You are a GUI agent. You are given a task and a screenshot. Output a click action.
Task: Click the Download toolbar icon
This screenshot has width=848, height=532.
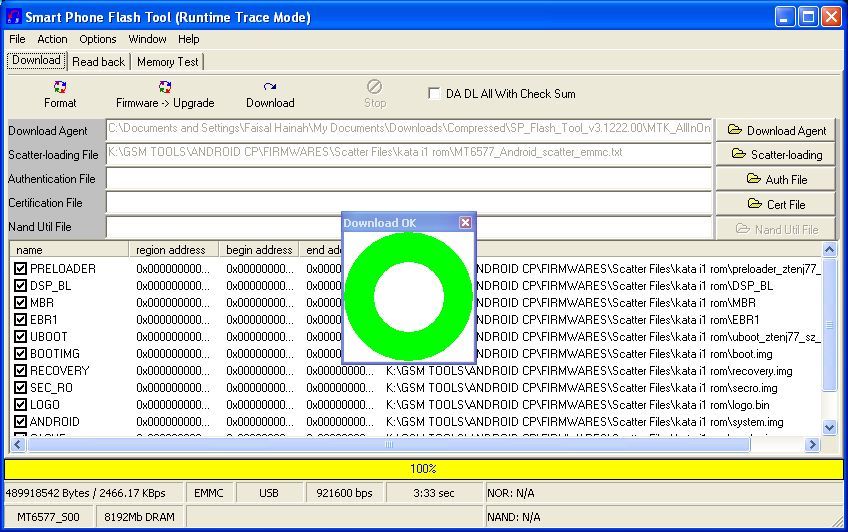point(270,87)
